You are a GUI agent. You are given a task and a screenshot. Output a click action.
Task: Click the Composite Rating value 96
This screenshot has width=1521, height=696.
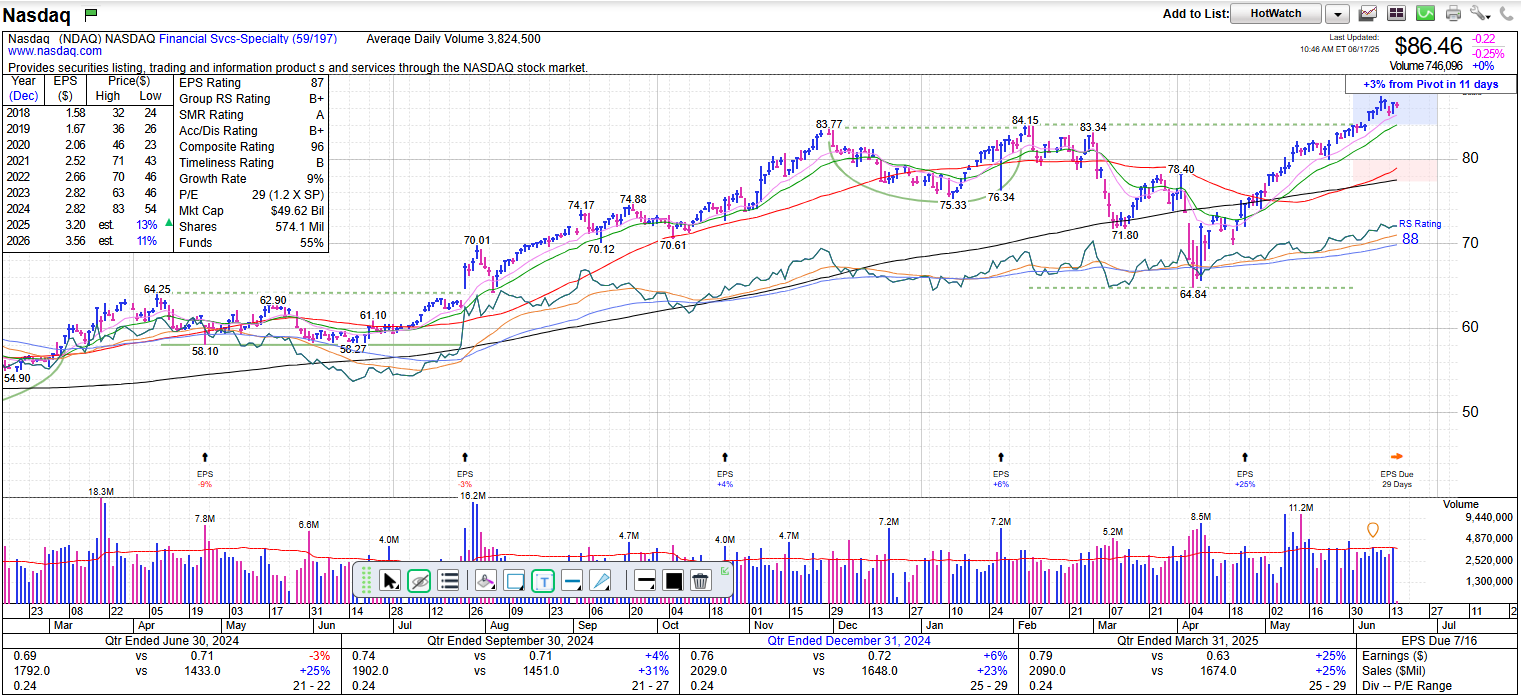[x=317, y=147]
